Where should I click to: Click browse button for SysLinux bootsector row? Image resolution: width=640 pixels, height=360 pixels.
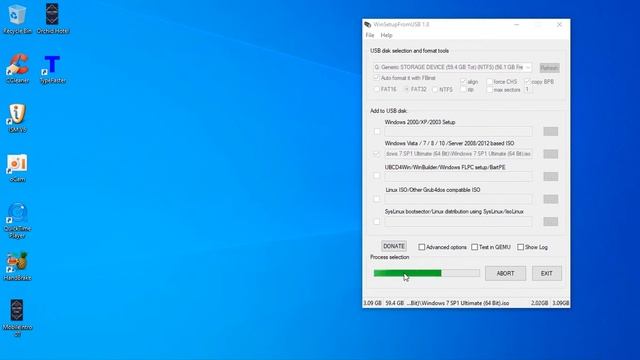(x=551, y=222)
